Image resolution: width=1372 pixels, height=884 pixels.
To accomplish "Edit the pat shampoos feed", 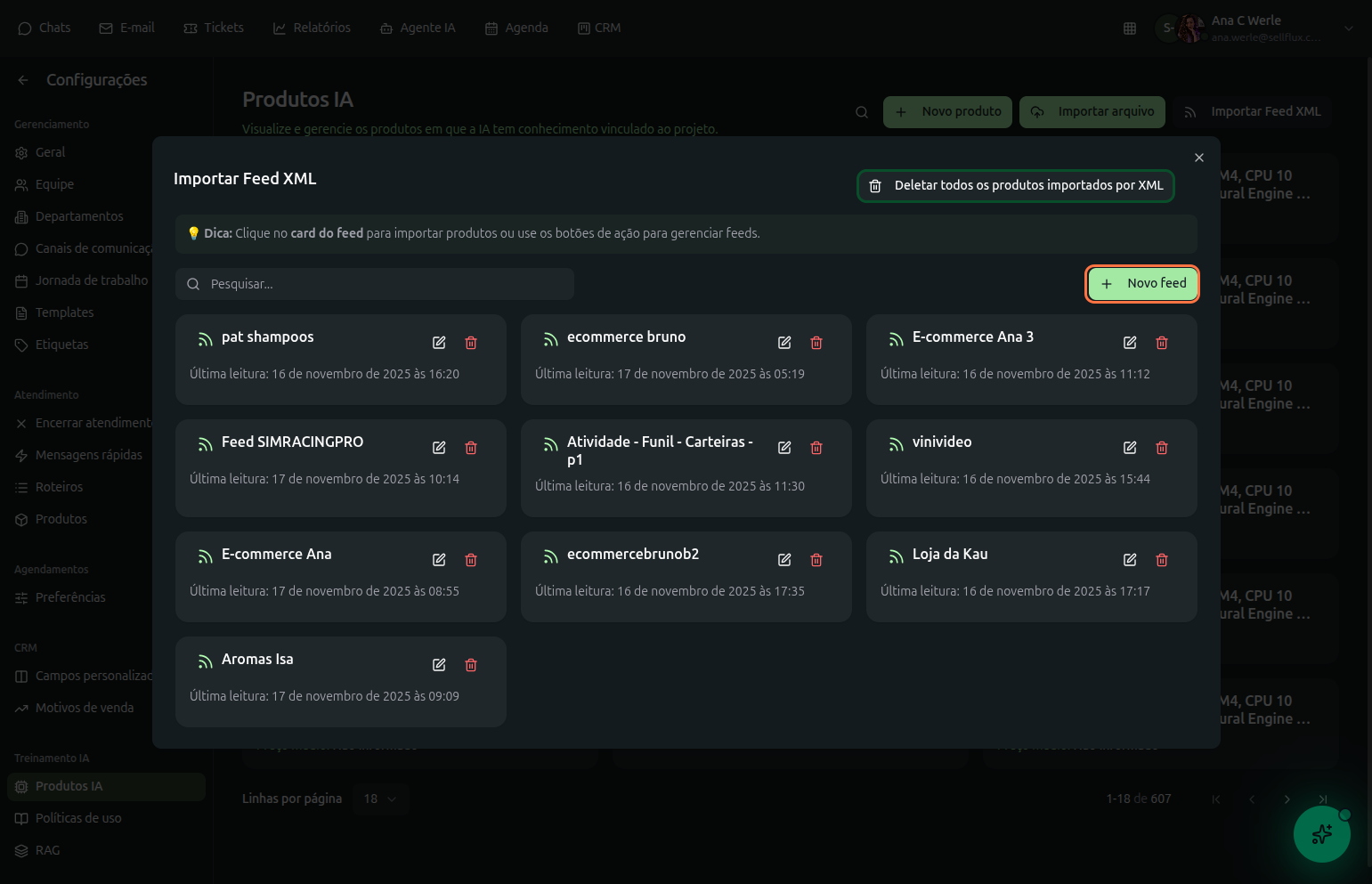I will [439, 343].
